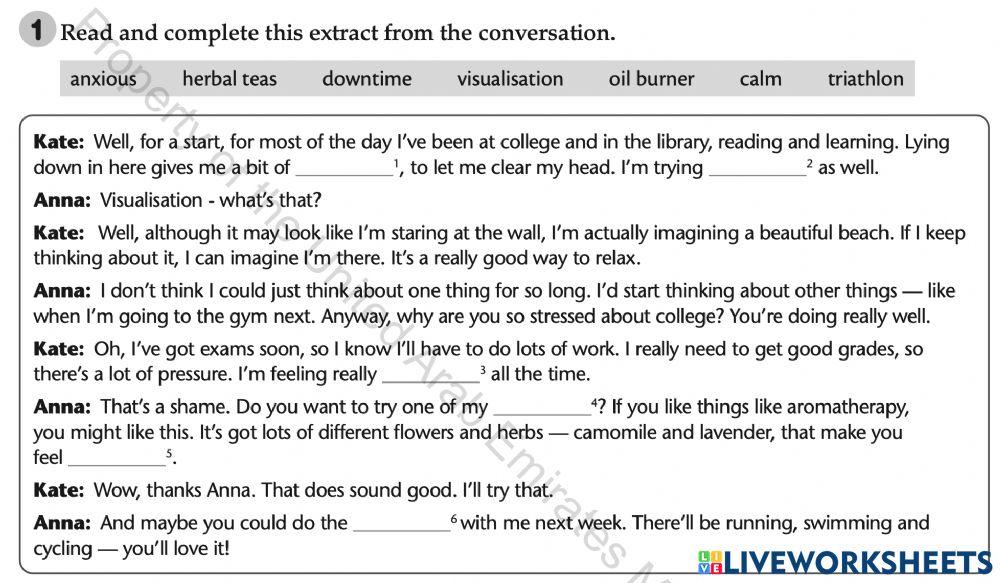The width and height of the screenshot is (1000, 583).
Task: Click the "Read and complete this extract" instruction
Action: [x=337, y=33]
